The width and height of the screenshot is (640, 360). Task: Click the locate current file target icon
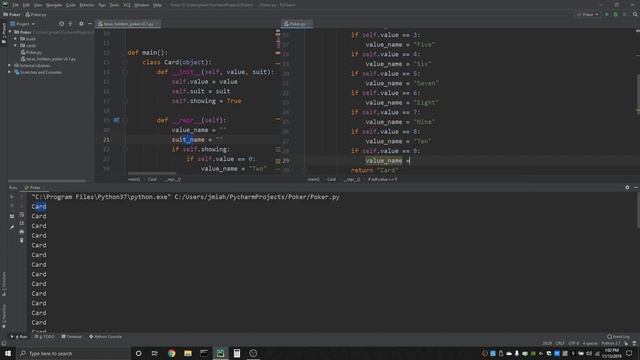pyautogui.click(x=61, y=24)
